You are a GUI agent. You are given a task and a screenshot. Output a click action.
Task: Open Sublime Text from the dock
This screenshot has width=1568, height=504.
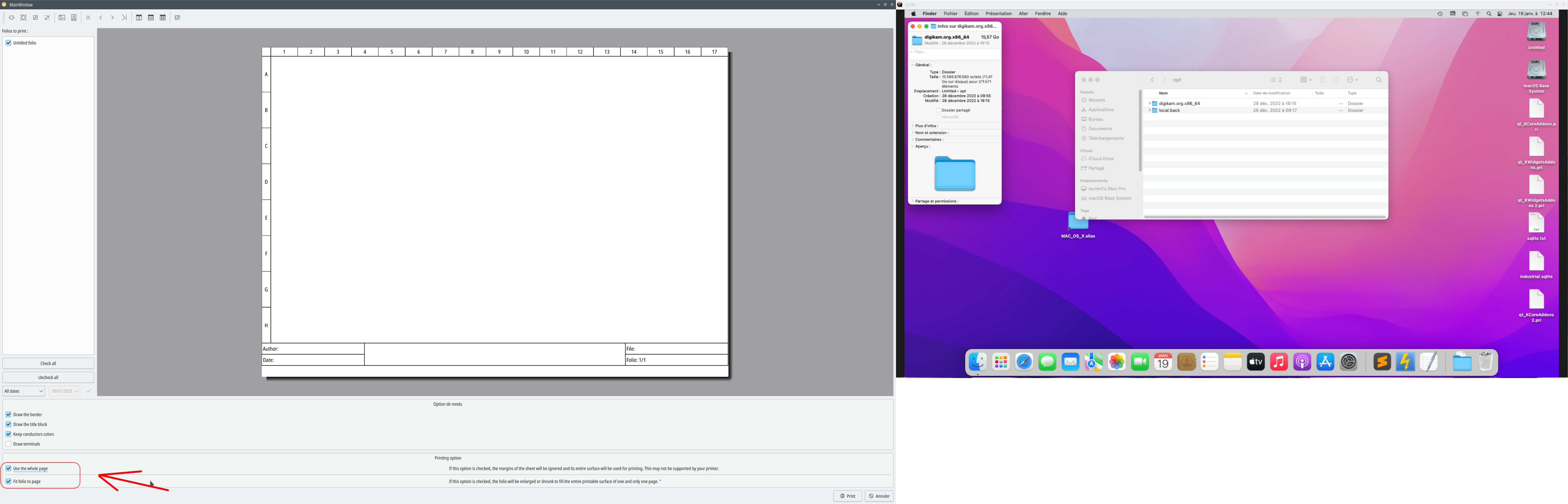pos(1382,362)
